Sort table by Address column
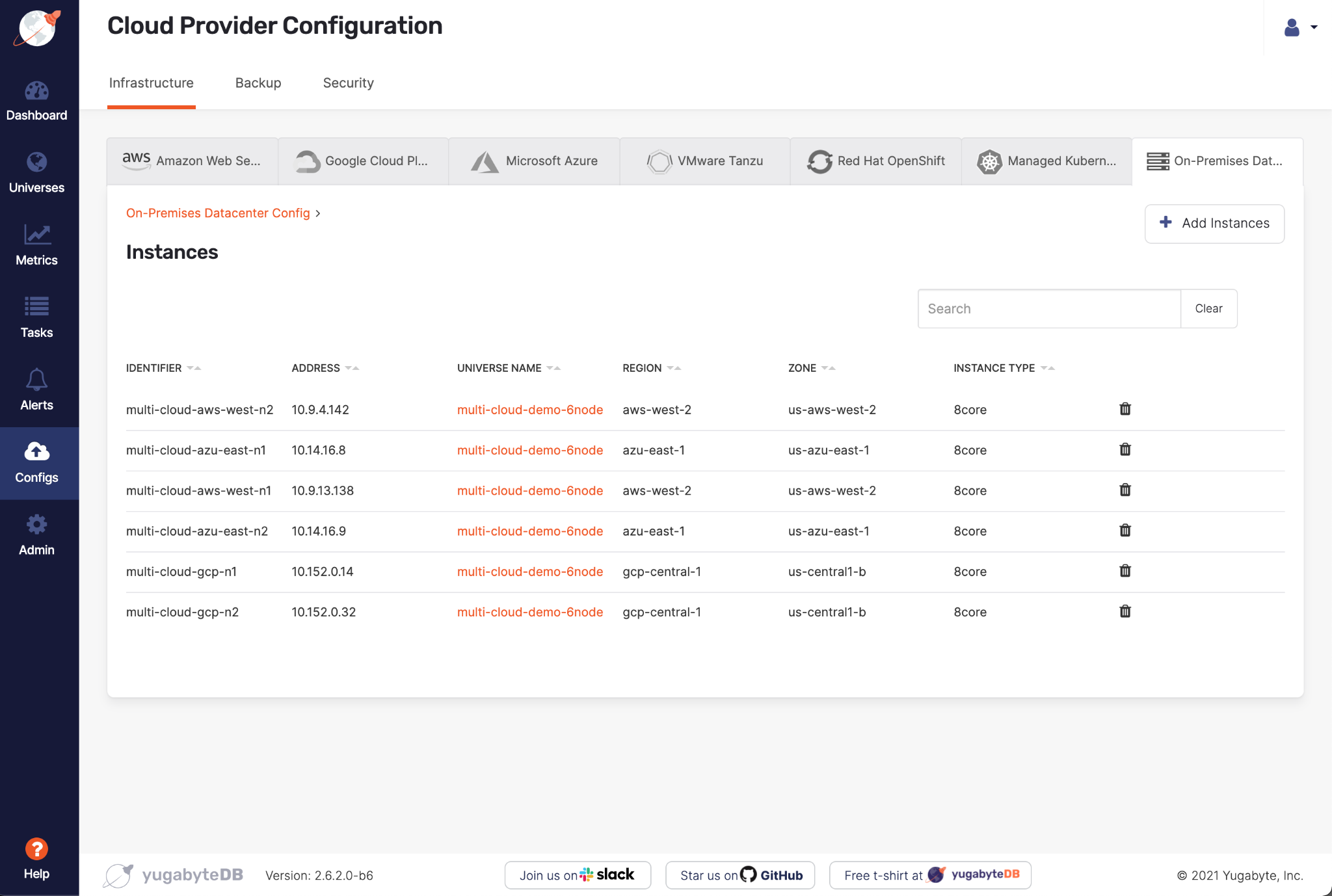Screen dimensions: 1332x896 point(325,368)
